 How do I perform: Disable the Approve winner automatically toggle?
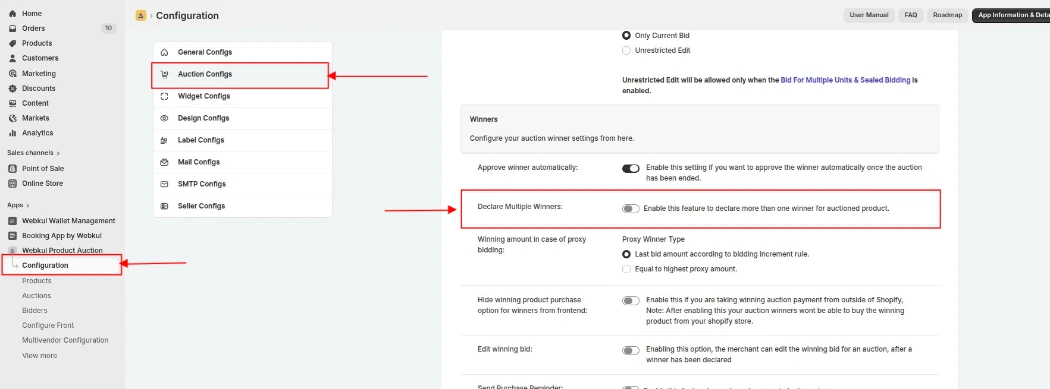[x=631, y=169]
